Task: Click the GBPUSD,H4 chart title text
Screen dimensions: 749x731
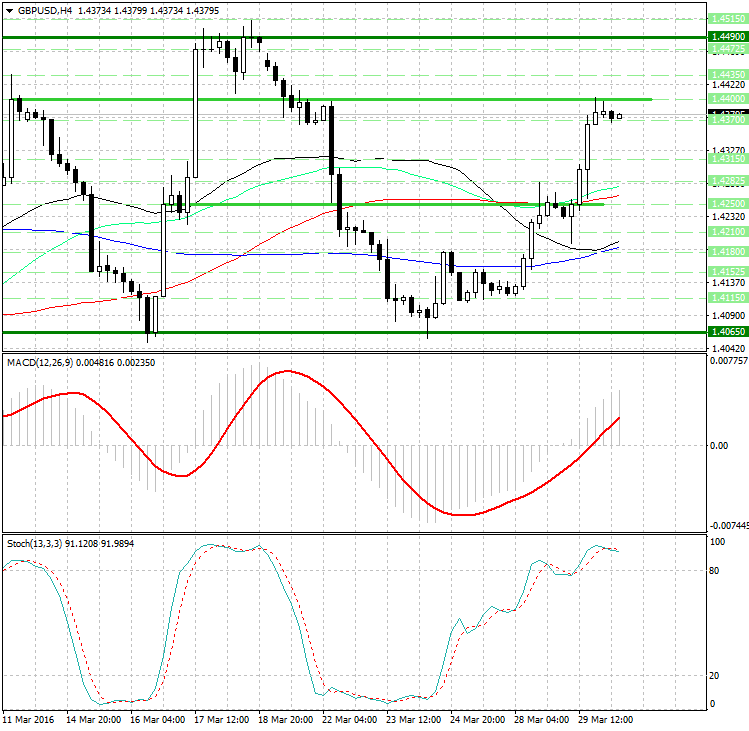Action: 44,9
